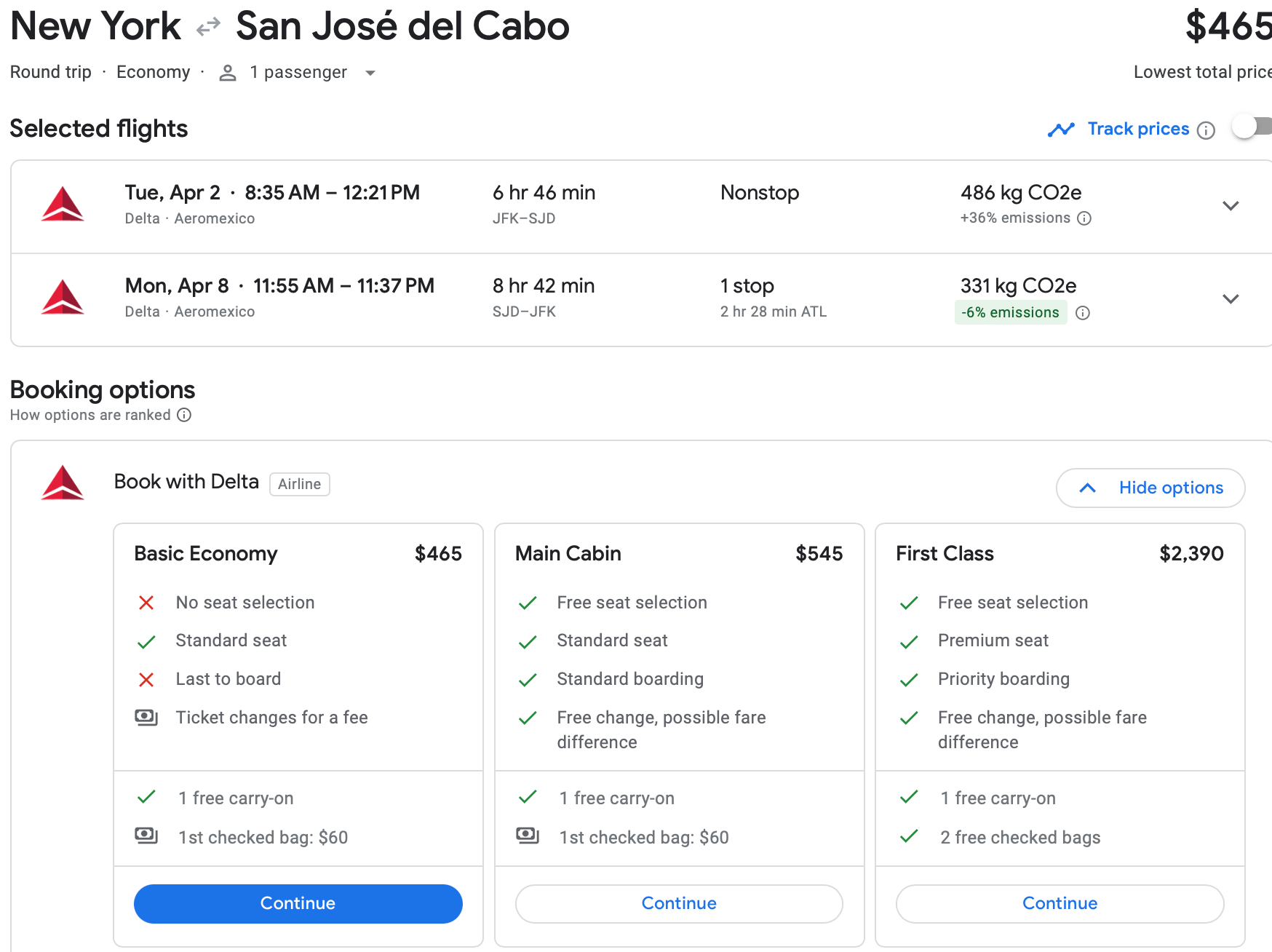Click the passenger person icon
Viewport: 1272px width, 952px height.
[228, 73]
